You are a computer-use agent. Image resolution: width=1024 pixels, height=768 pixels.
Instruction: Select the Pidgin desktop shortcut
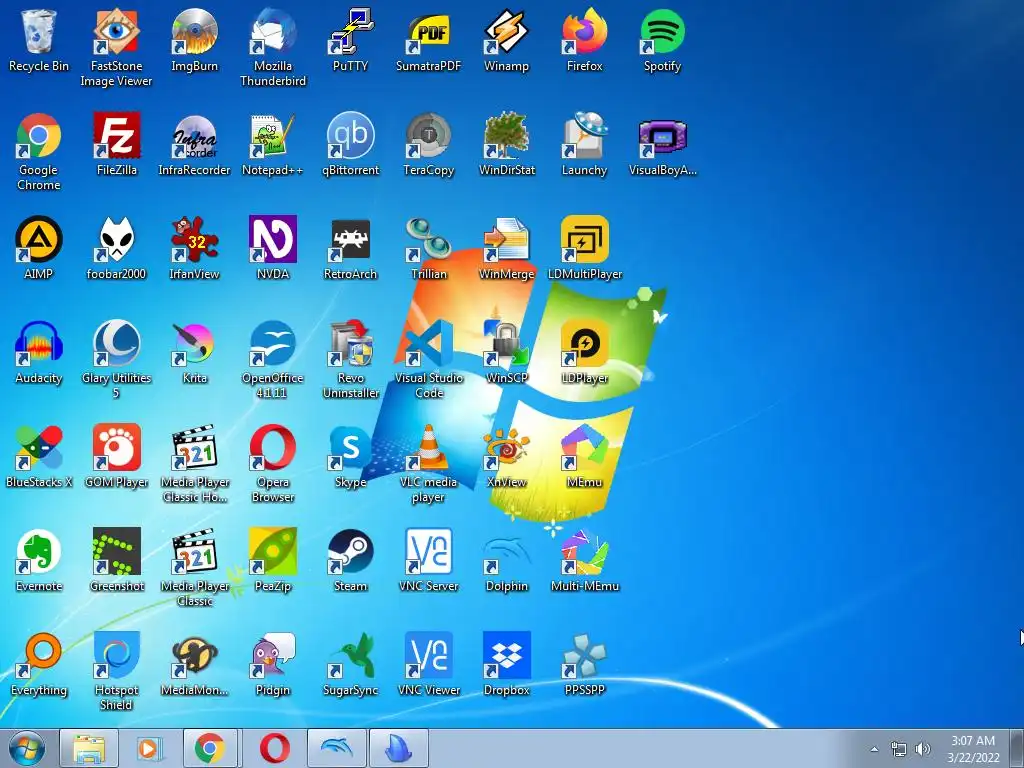click(272, 656)
